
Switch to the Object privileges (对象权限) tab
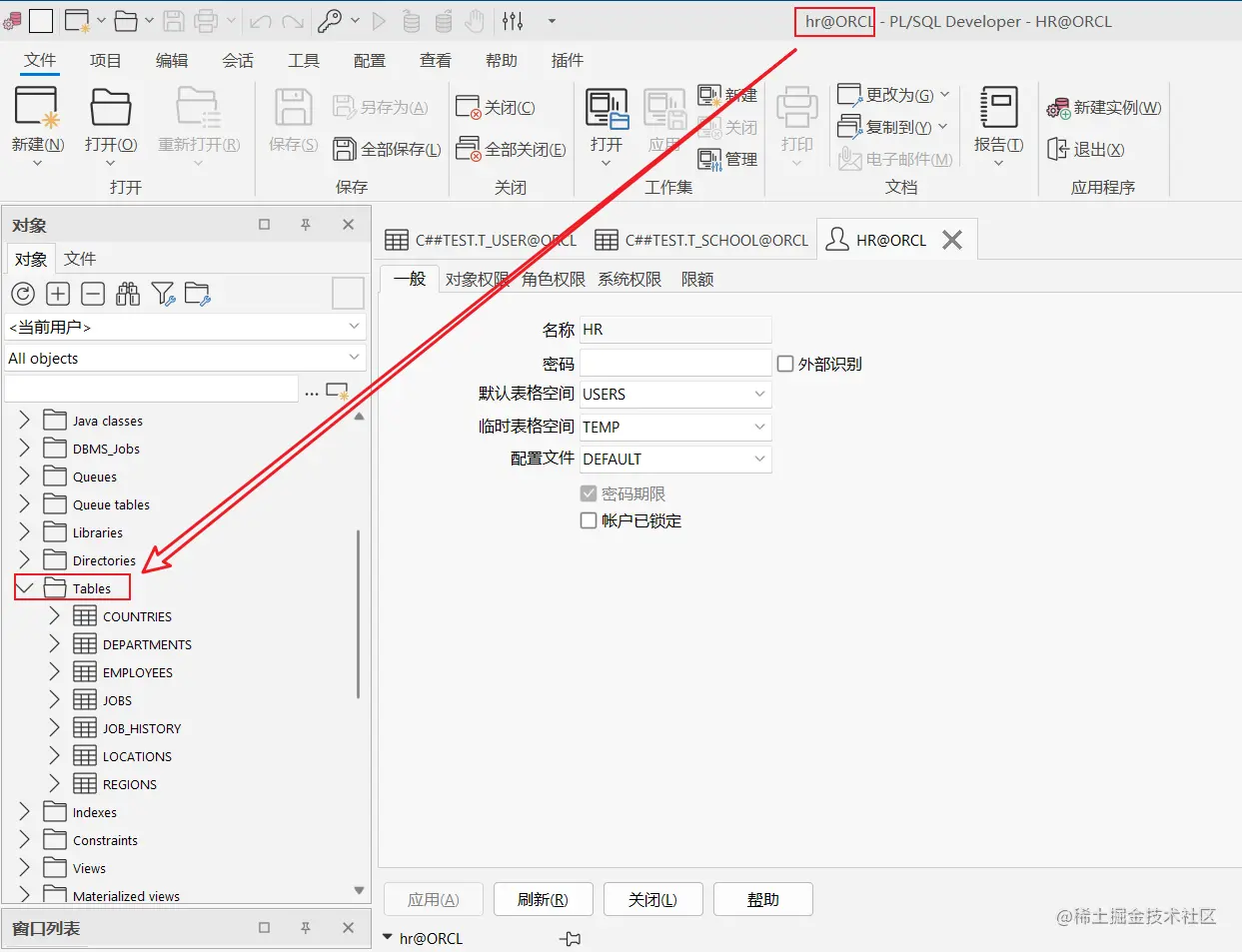click(477, 279)
